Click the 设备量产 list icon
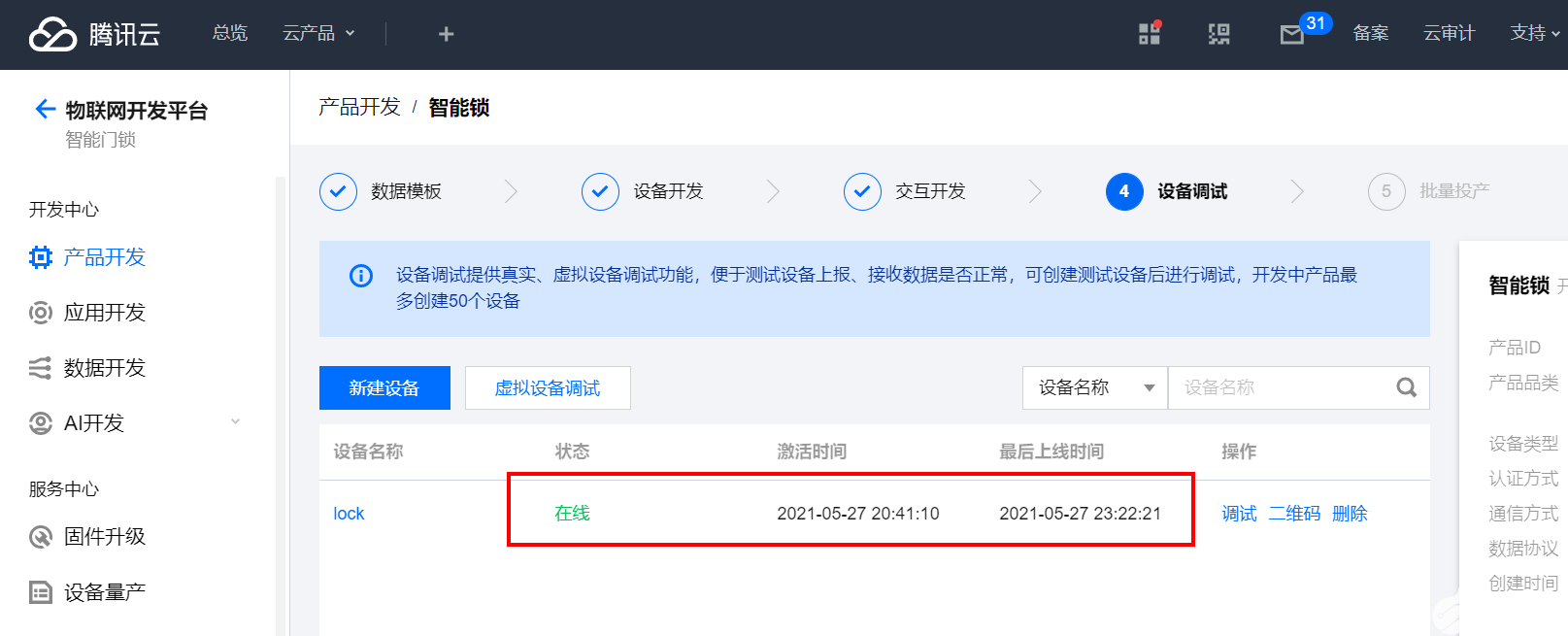This screenshot has width=1568, height=636. (40, 592)
